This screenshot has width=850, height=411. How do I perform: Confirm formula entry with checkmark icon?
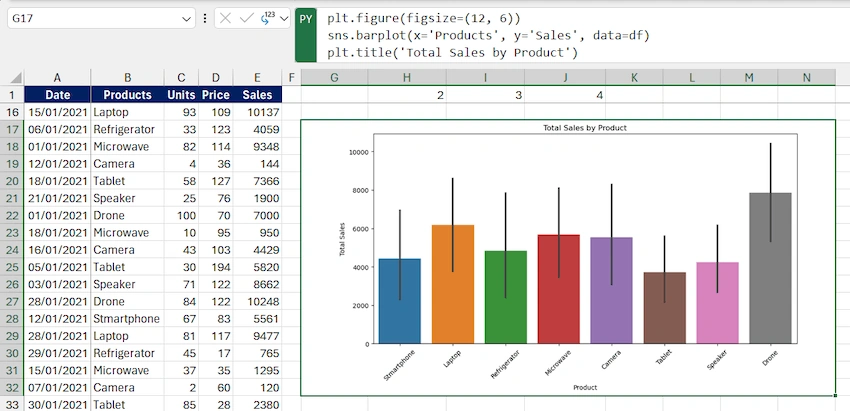[247, 18]
